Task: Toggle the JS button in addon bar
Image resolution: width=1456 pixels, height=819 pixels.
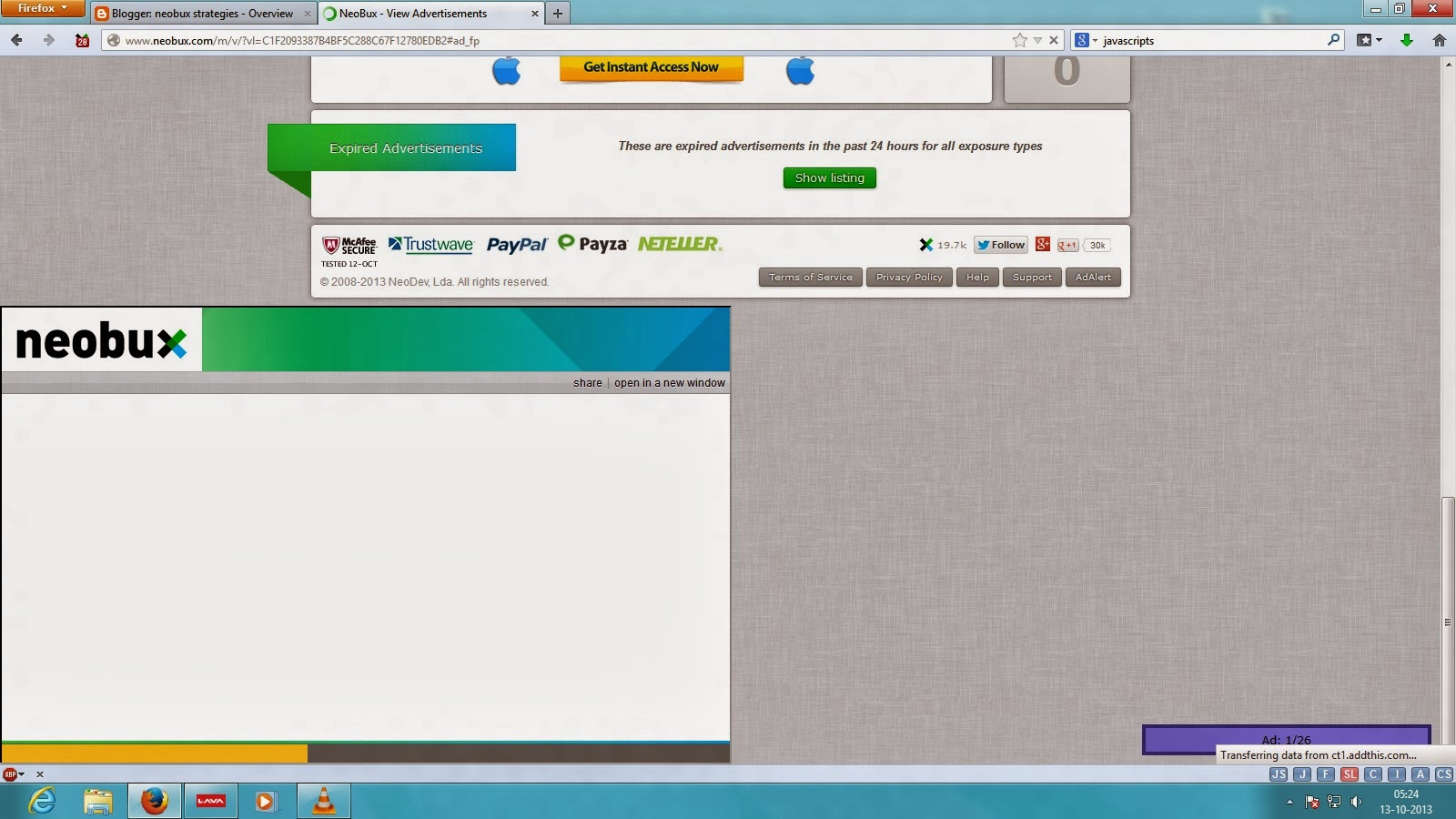Action: 1279,774
